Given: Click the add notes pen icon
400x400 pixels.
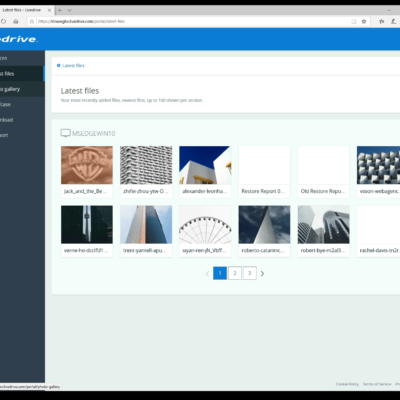Looking at the screenshot, I should point(394,21).
